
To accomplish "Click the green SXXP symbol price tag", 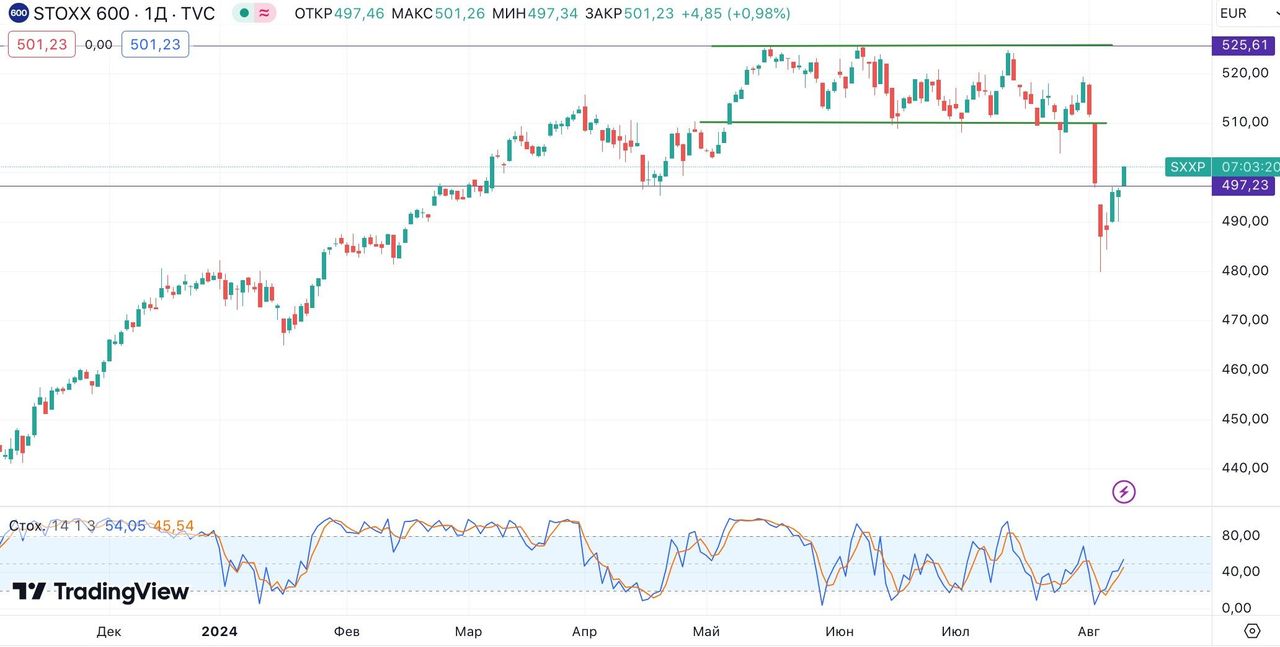I will [1187, 167].
